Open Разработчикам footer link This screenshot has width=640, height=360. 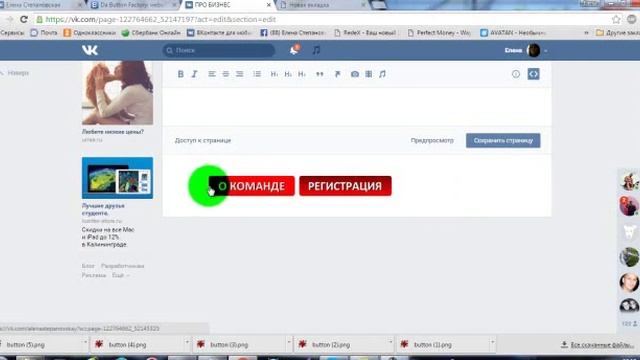122,266
